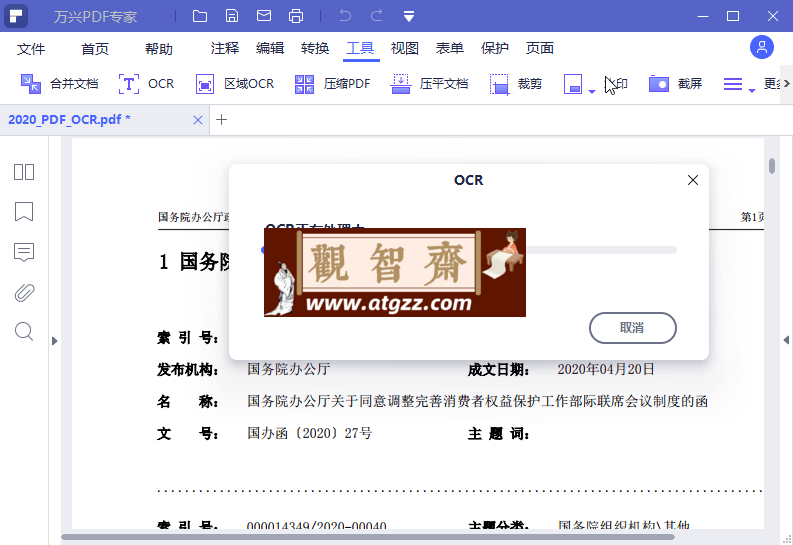Click the watermark page icon in toolbar
The image size is (793, 545).
(x=573, y=84)
